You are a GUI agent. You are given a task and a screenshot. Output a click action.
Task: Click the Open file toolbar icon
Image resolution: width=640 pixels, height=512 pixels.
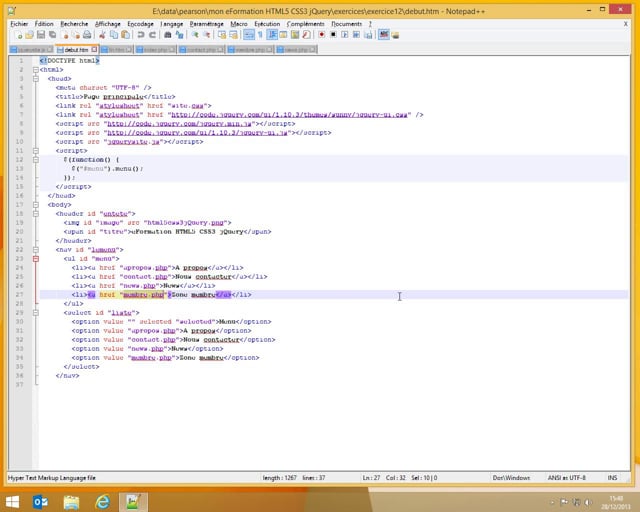tap(29, 35)
